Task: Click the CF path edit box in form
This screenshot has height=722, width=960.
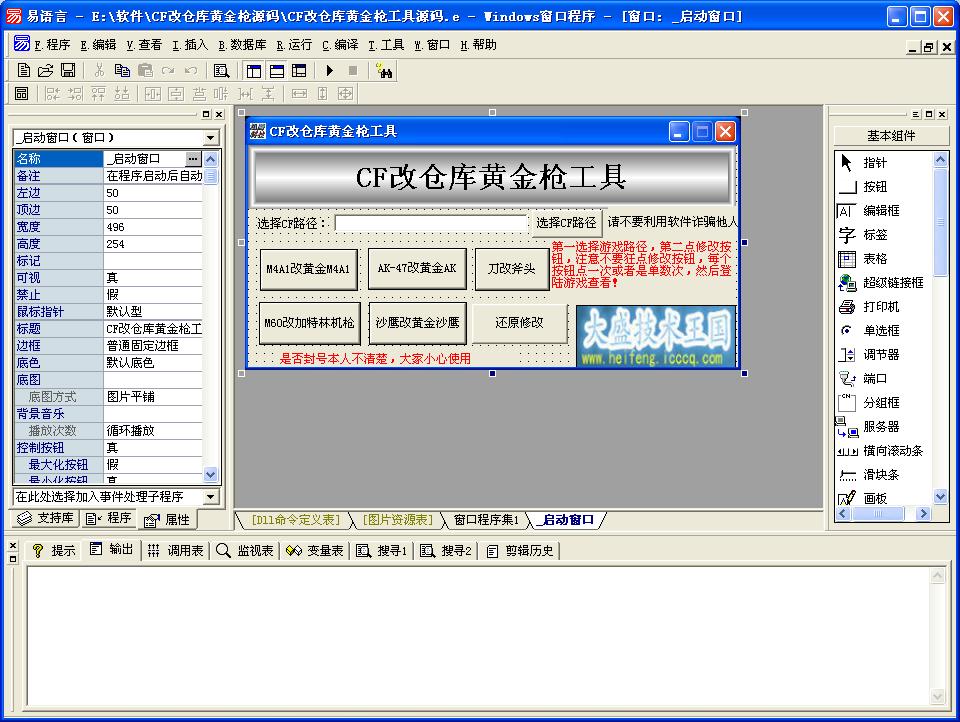Action: point(431,223)
